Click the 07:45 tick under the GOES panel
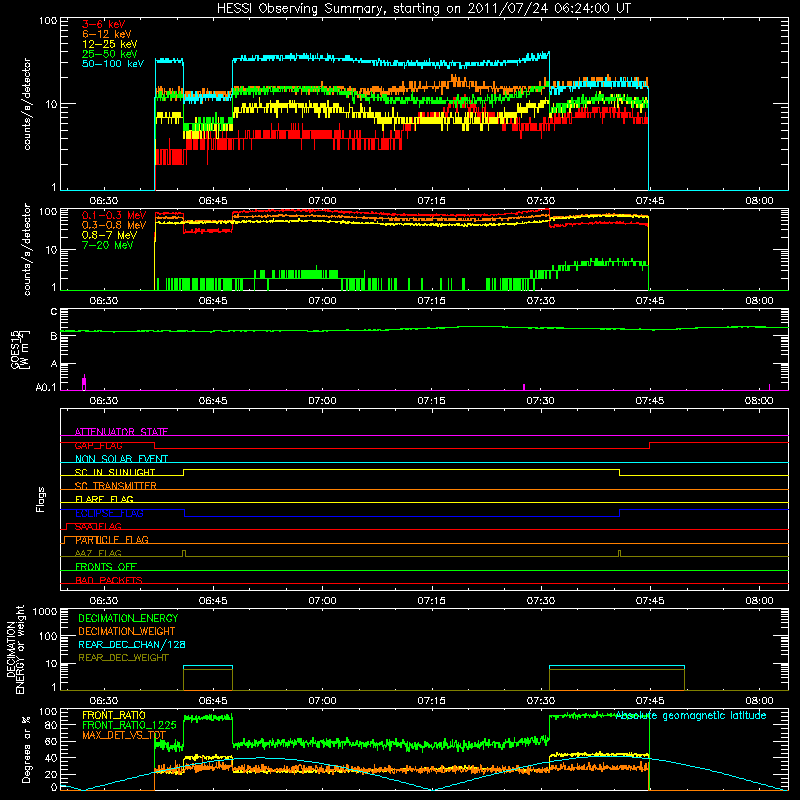Viewport: 800px width, 800px height. point(649,401)
